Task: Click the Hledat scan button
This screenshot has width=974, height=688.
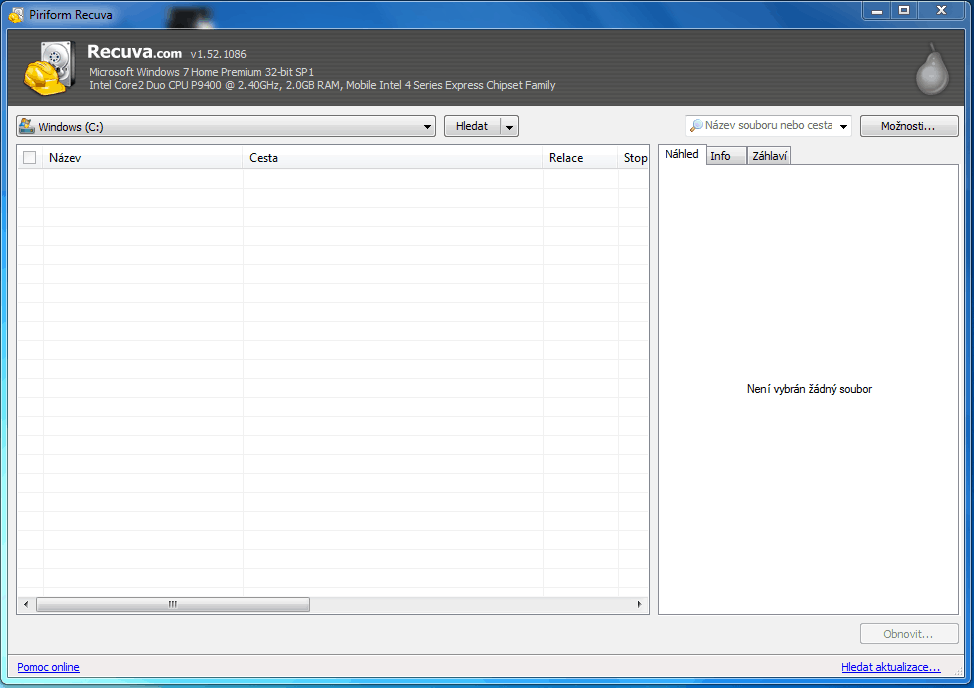Action: (x=472, y=126)
